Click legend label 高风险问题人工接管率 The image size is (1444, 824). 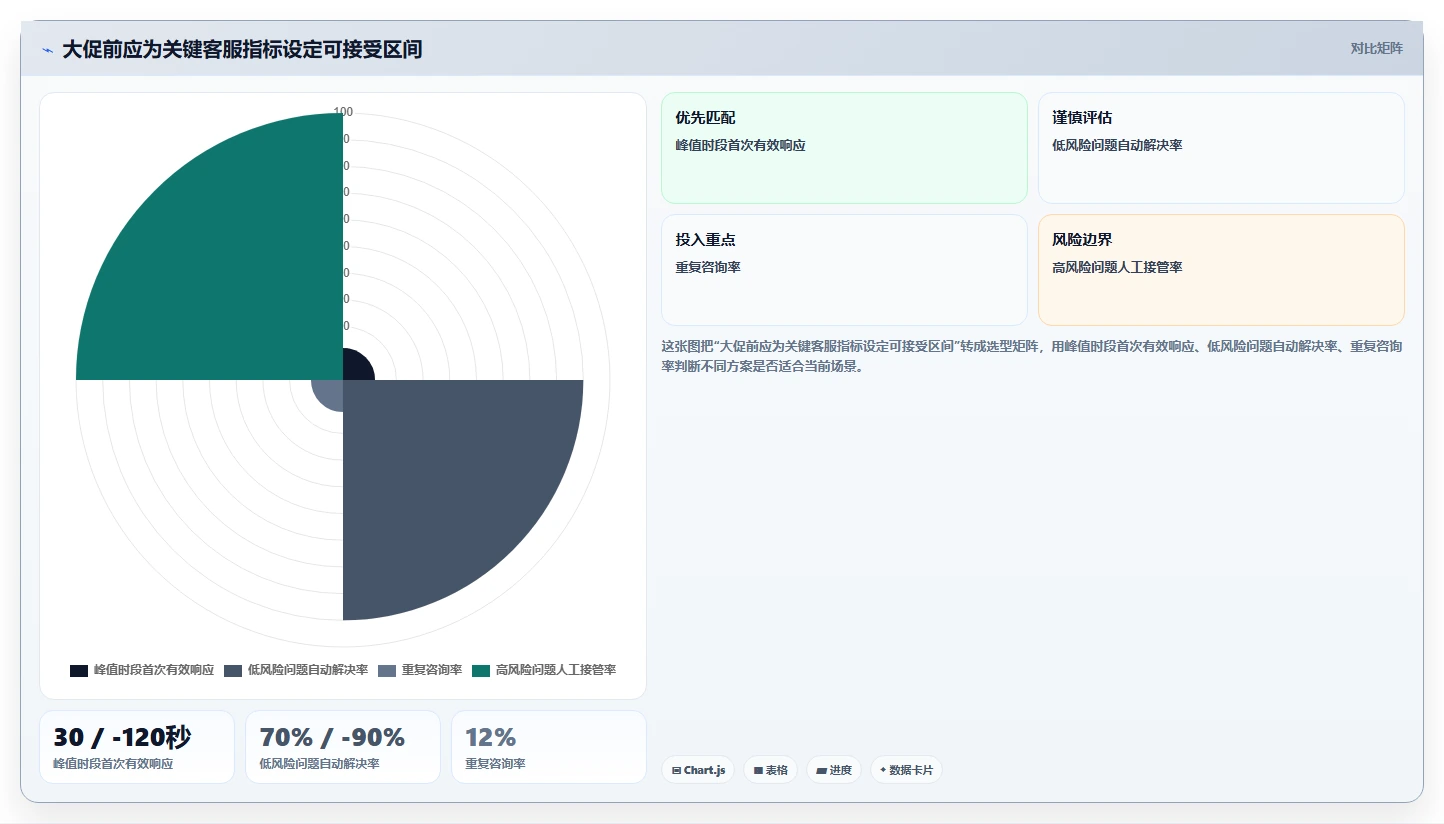[556, 670]
